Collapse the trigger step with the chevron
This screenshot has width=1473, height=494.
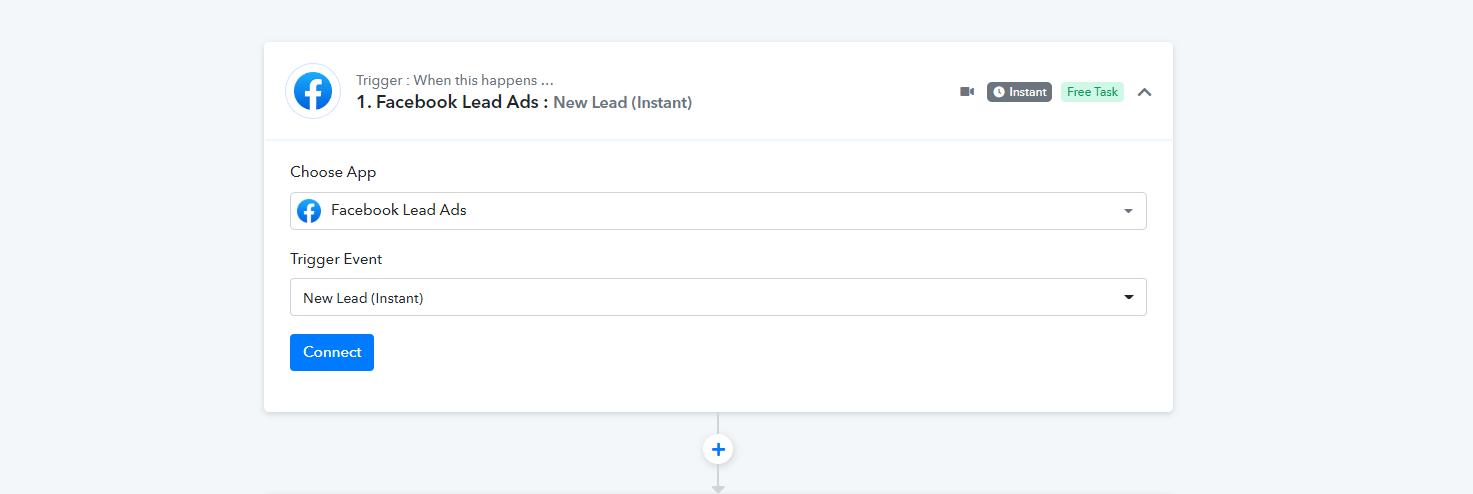coord(1145,92)
